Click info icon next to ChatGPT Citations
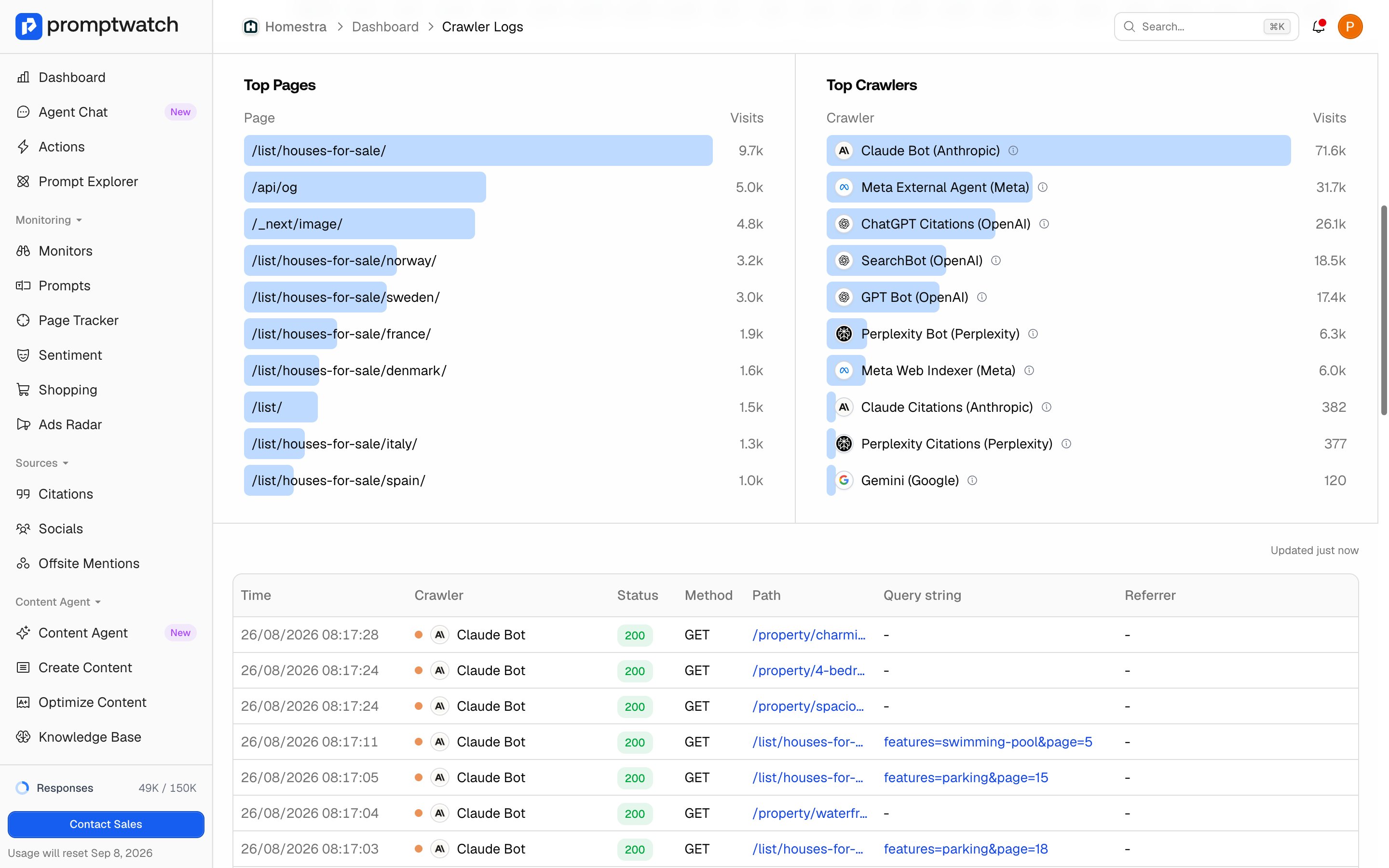This screenshot has width=1389, height=868. coord(1045,224)
